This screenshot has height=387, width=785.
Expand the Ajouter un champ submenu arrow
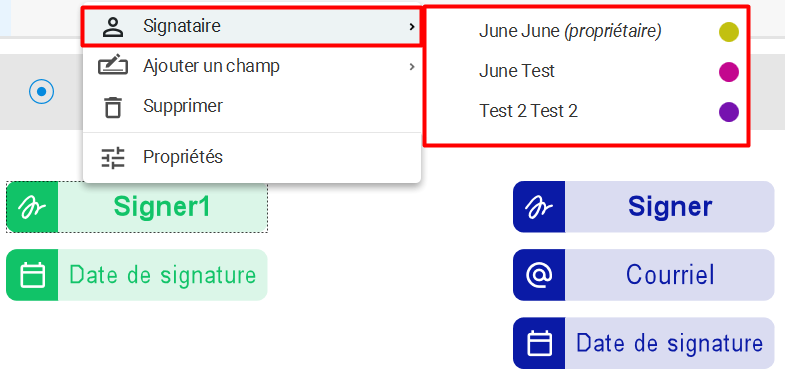tap(412, 66)
